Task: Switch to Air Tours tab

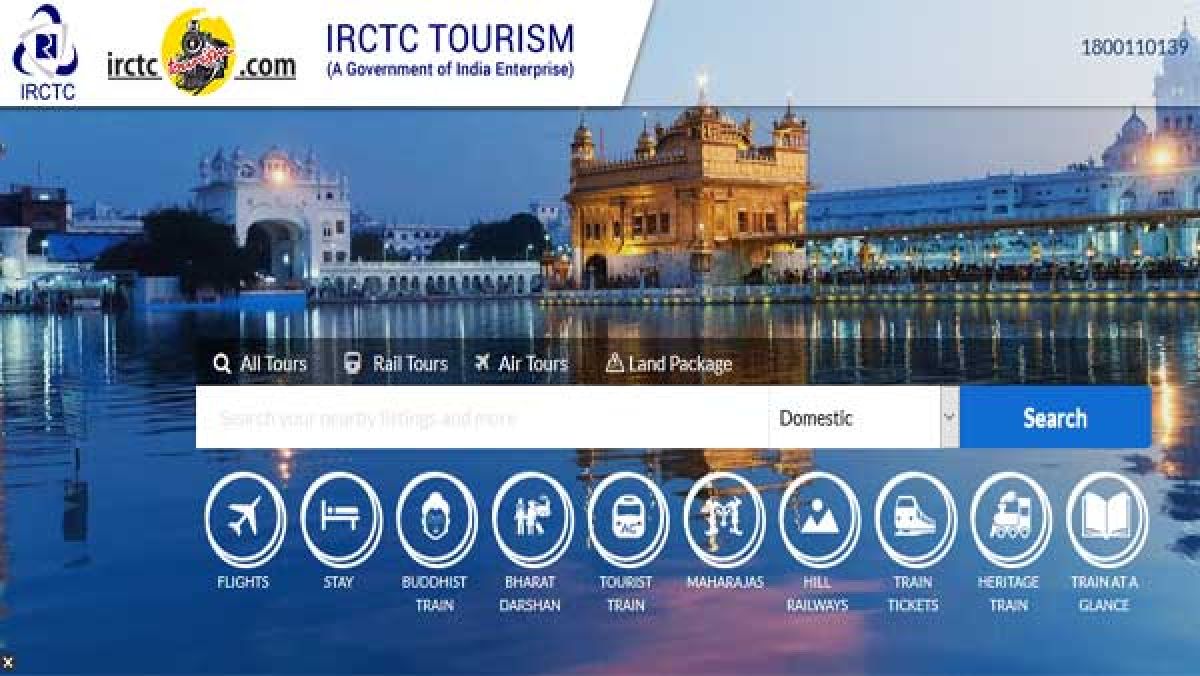Action: tap(521, 364)
